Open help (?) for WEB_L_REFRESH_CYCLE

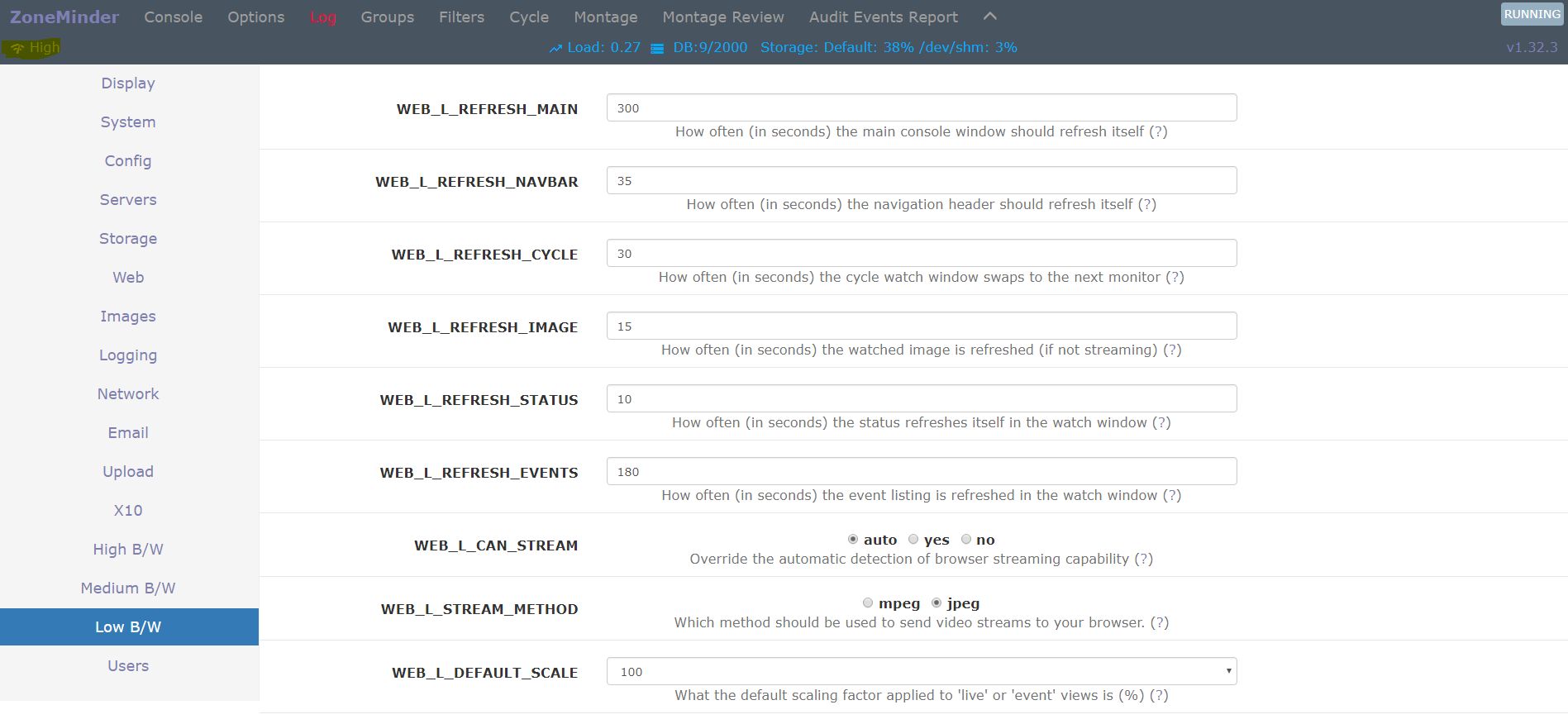pos(1175,278)
